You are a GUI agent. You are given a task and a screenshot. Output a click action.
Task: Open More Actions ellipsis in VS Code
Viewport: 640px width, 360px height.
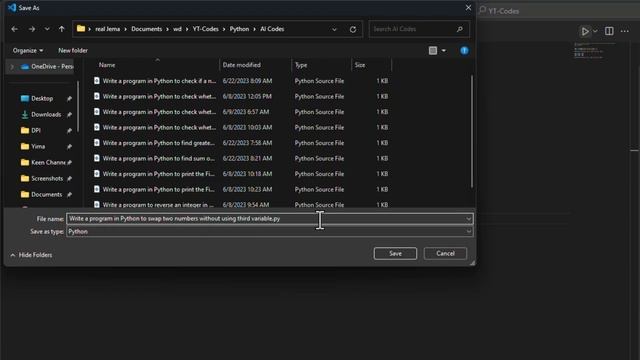pyautogui.click(x=624, y=31)
